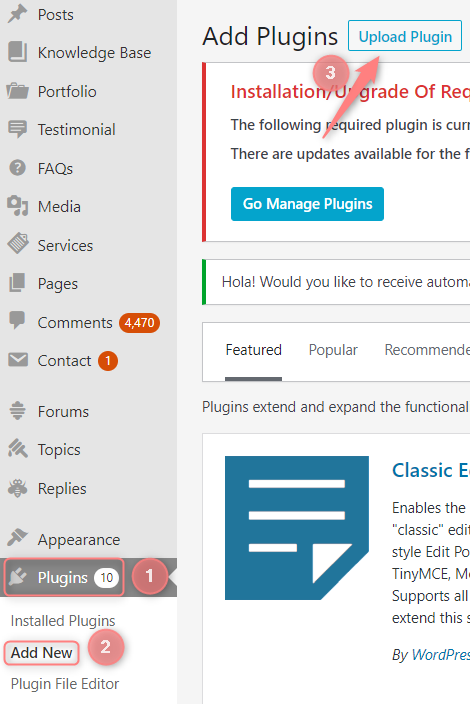Switch to the Popular tab
This screenshot has height=704, width=470.
333,350
